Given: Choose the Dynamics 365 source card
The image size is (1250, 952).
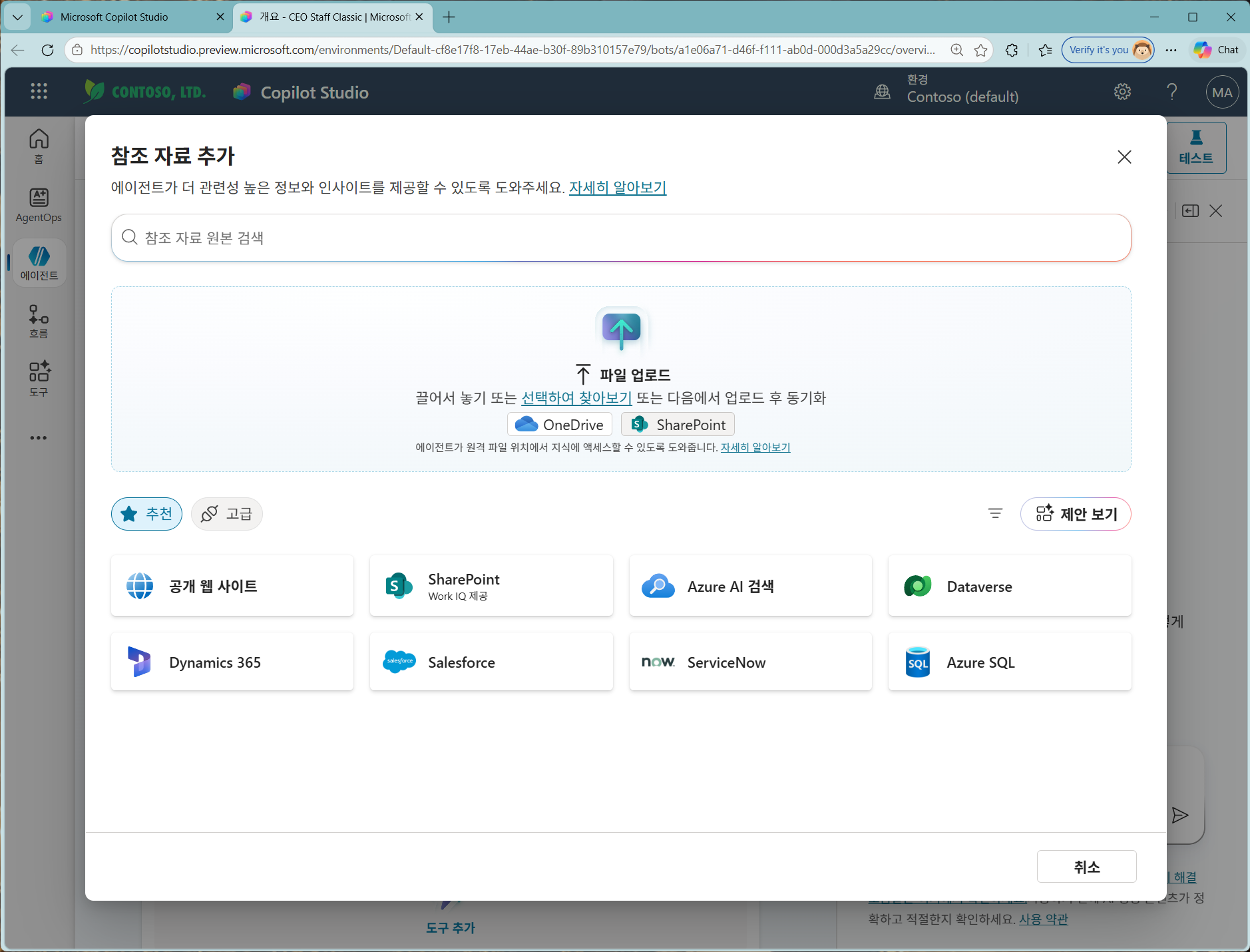Looking at the screenshot, I should (232, 662).
